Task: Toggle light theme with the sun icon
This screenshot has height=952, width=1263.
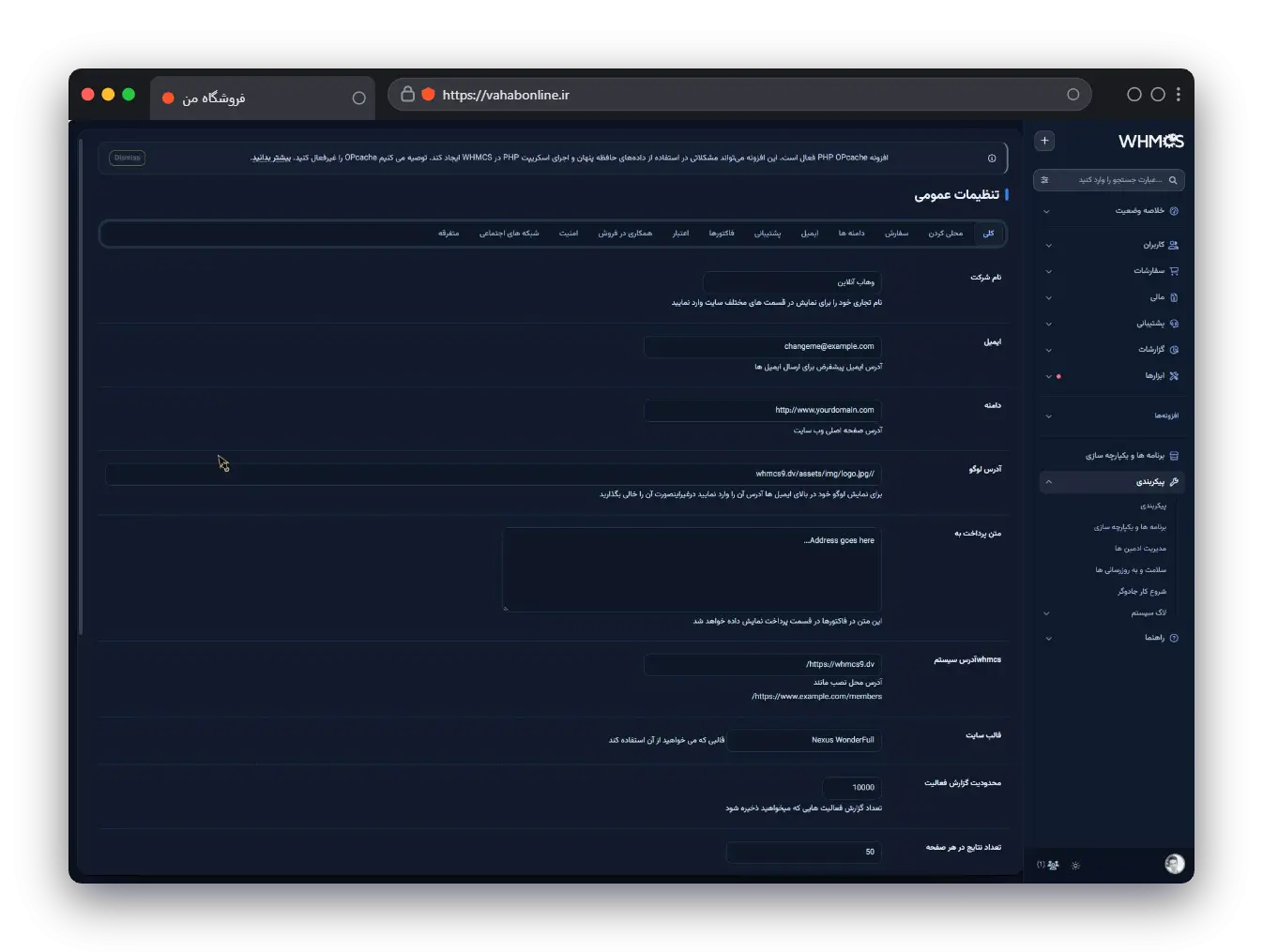Action: point(1075,865)
